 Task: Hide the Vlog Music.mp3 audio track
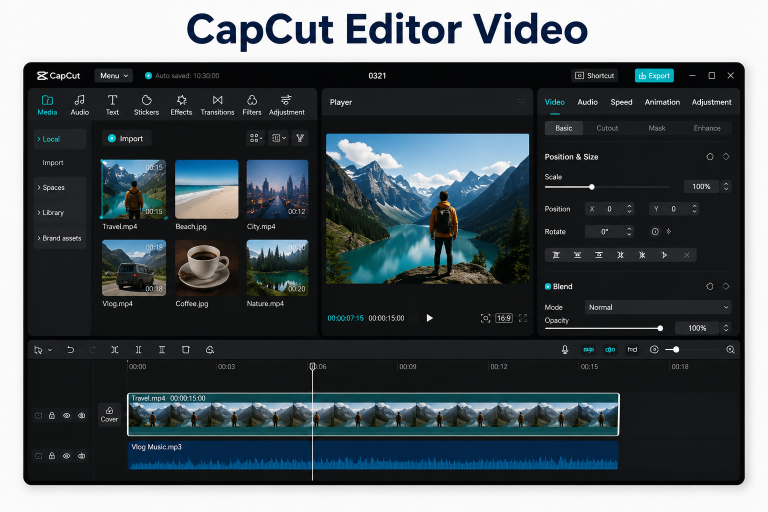tap(66, 456)
